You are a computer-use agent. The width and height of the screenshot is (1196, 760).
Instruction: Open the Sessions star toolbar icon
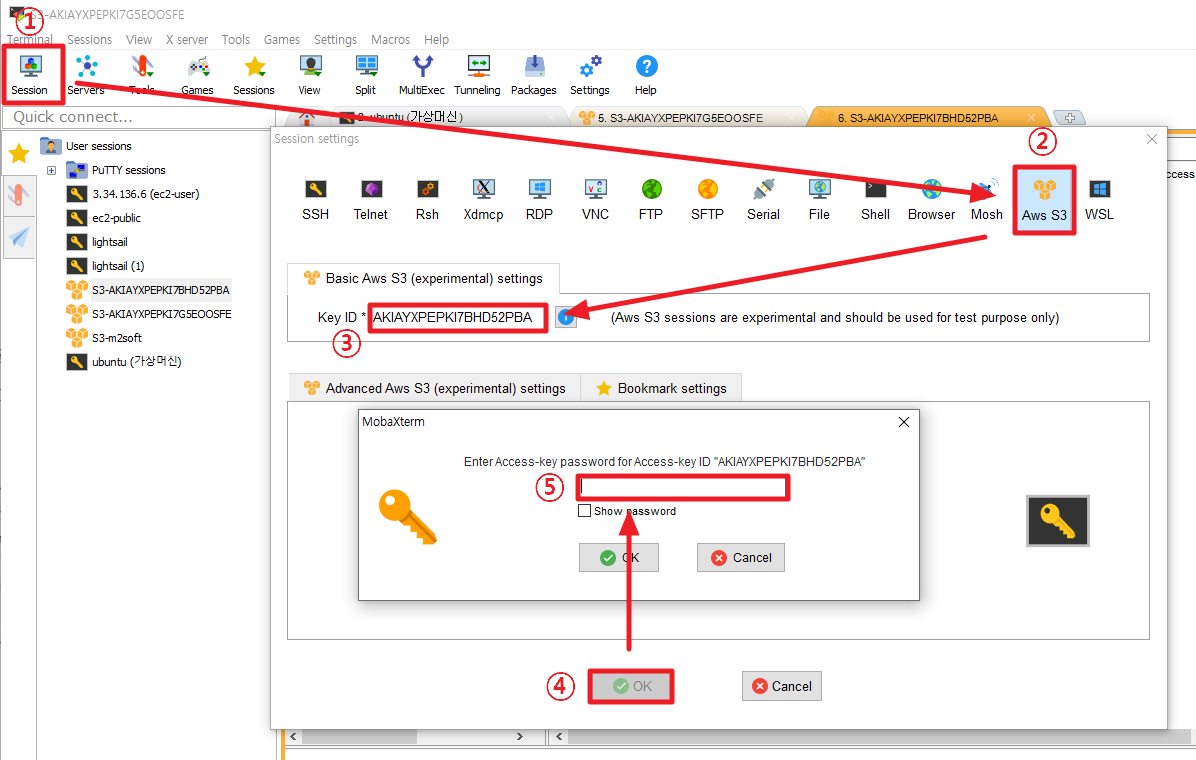tap(254, 75)
